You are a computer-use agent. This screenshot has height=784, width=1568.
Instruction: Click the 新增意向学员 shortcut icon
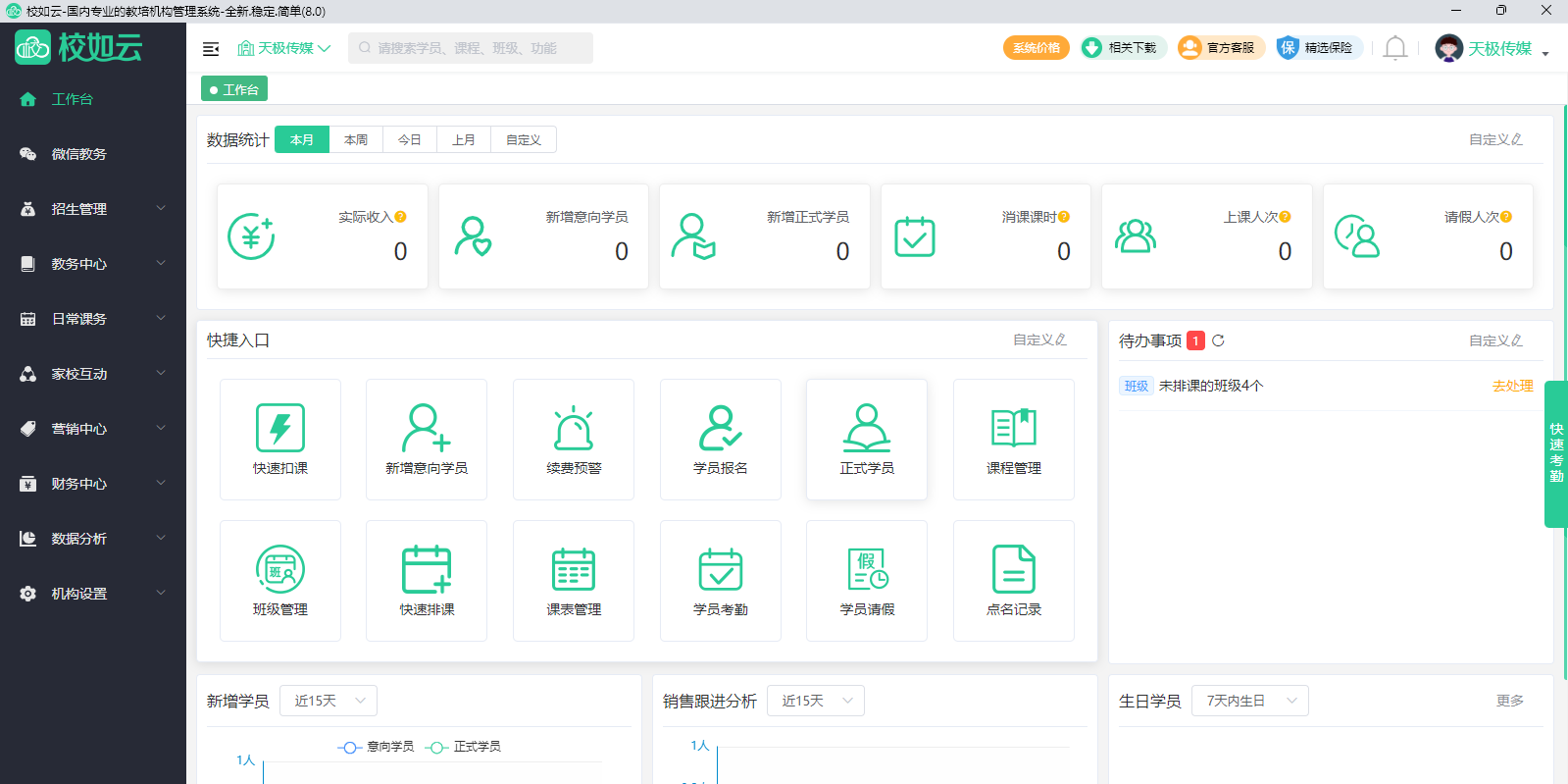click(427, 429)
